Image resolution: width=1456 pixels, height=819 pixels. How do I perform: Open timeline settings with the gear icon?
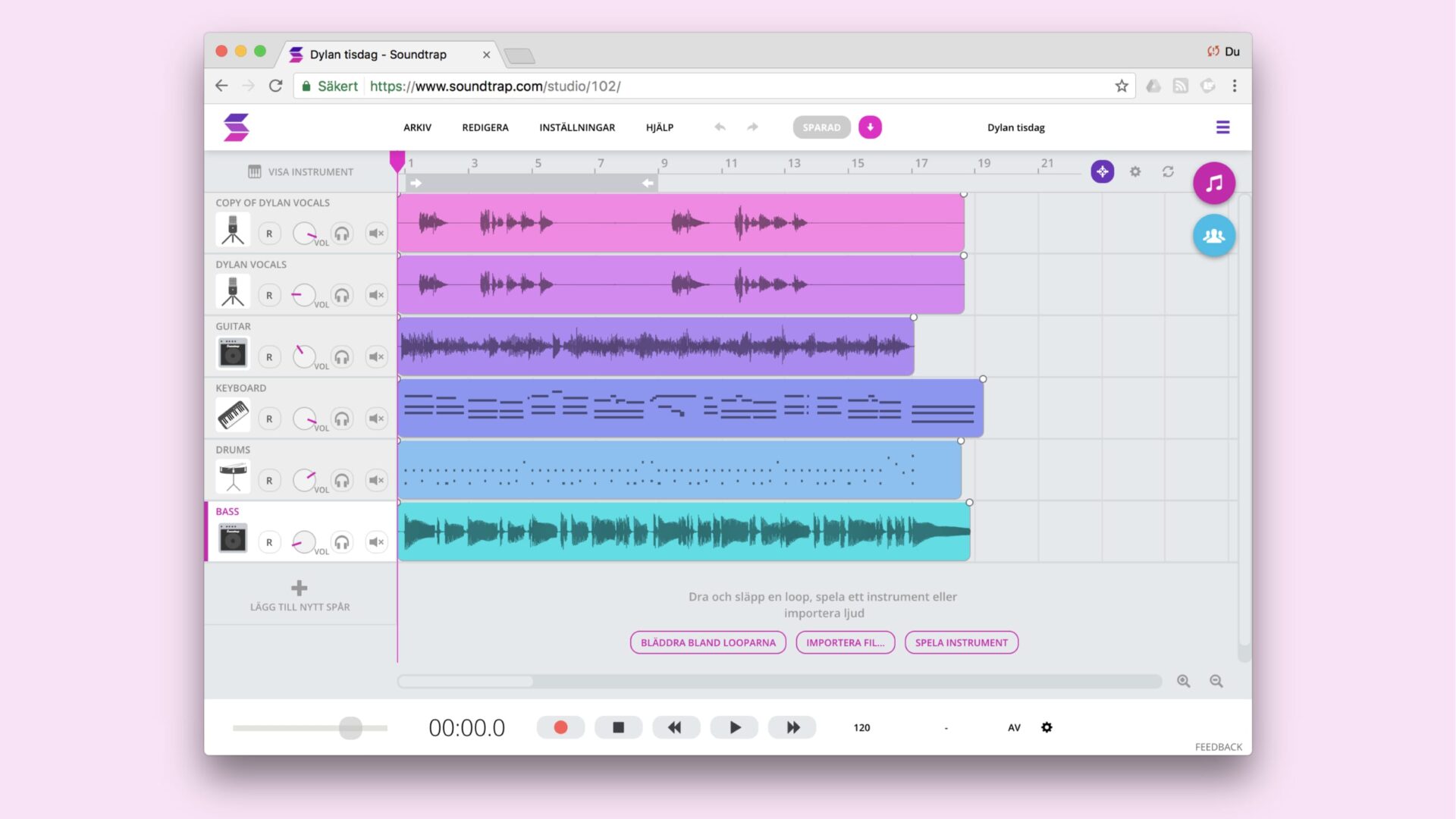[x=1134, y=171]
